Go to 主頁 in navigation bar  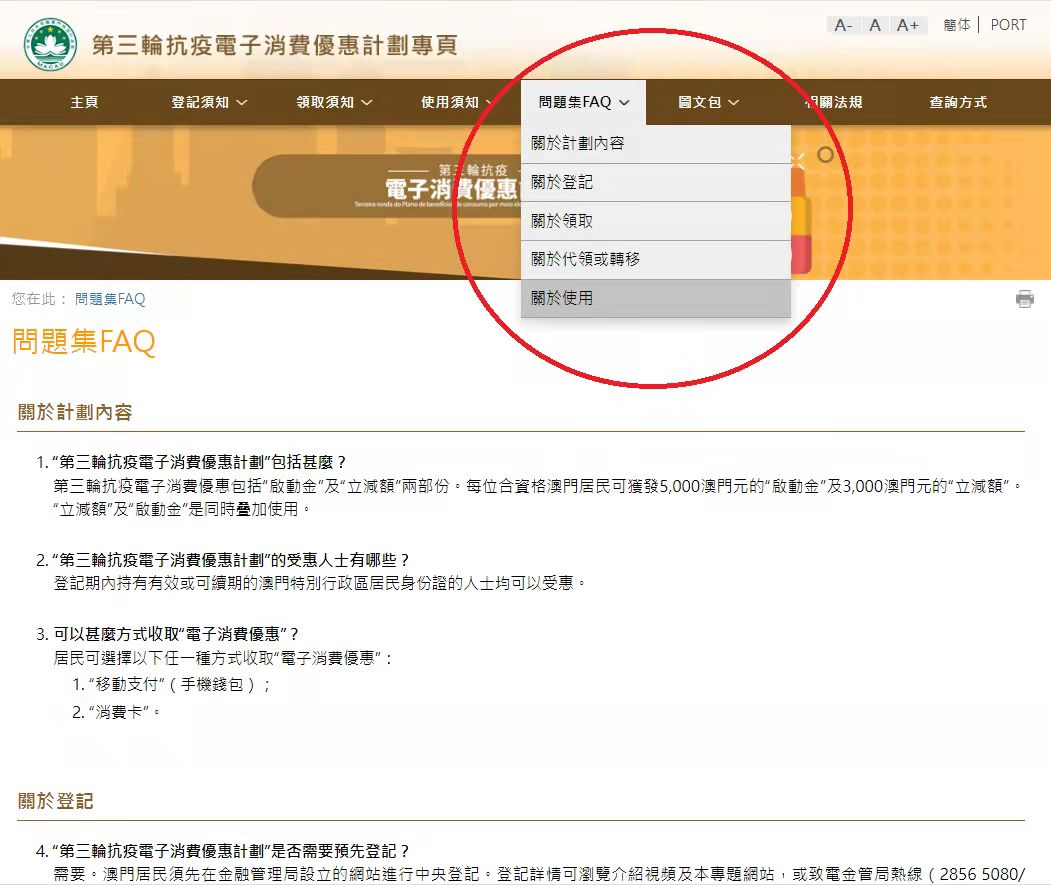84,102
